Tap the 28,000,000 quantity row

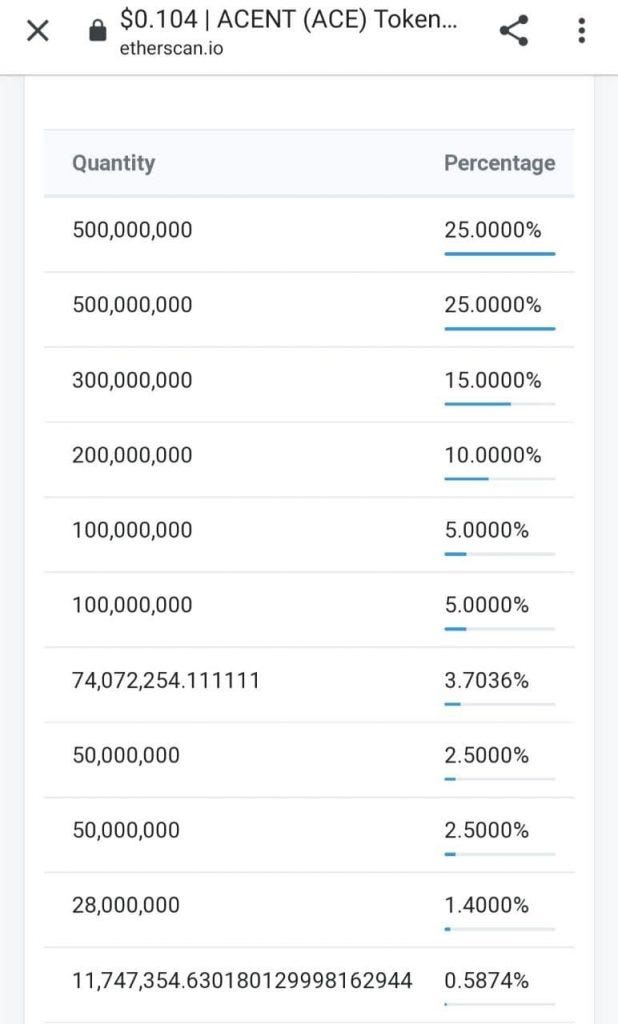coord(309,910)
